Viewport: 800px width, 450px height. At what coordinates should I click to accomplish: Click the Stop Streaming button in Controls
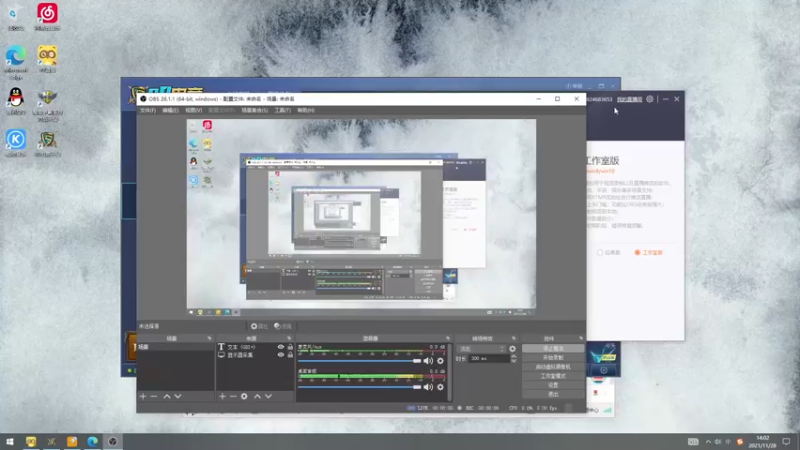pyautogui.click(x=553, y=349)
